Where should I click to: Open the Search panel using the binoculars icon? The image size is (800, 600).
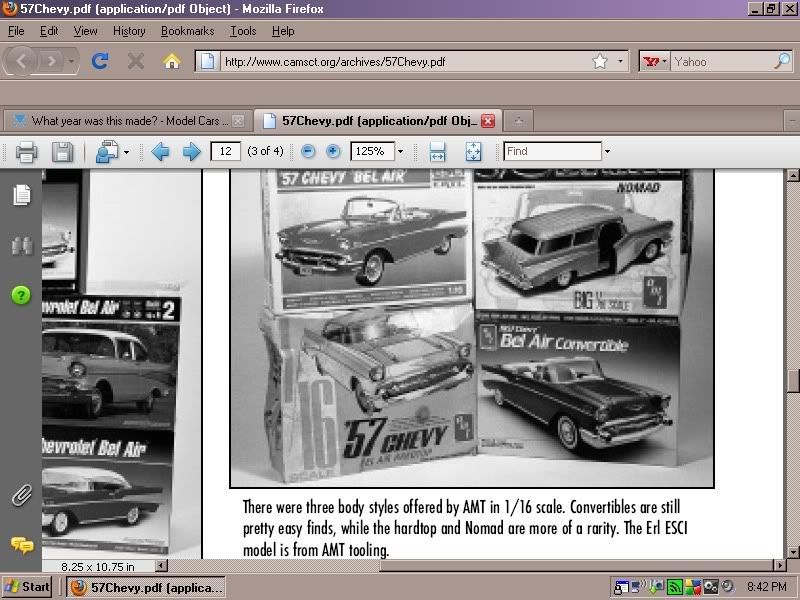pos(22,245)
